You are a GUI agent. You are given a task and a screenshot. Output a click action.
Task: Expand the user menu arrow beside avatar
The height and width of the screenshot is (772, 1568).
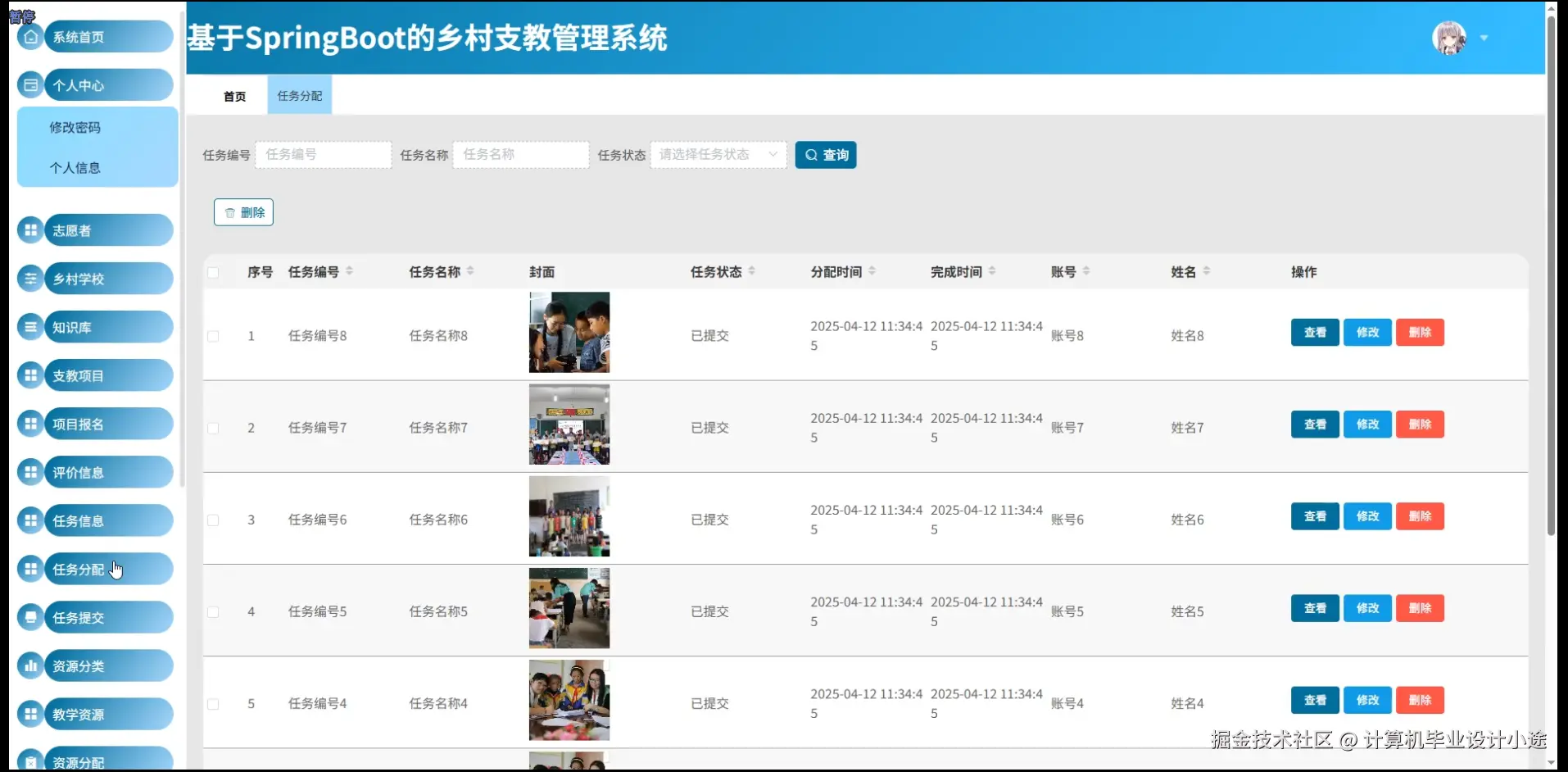pos(1484,38)
